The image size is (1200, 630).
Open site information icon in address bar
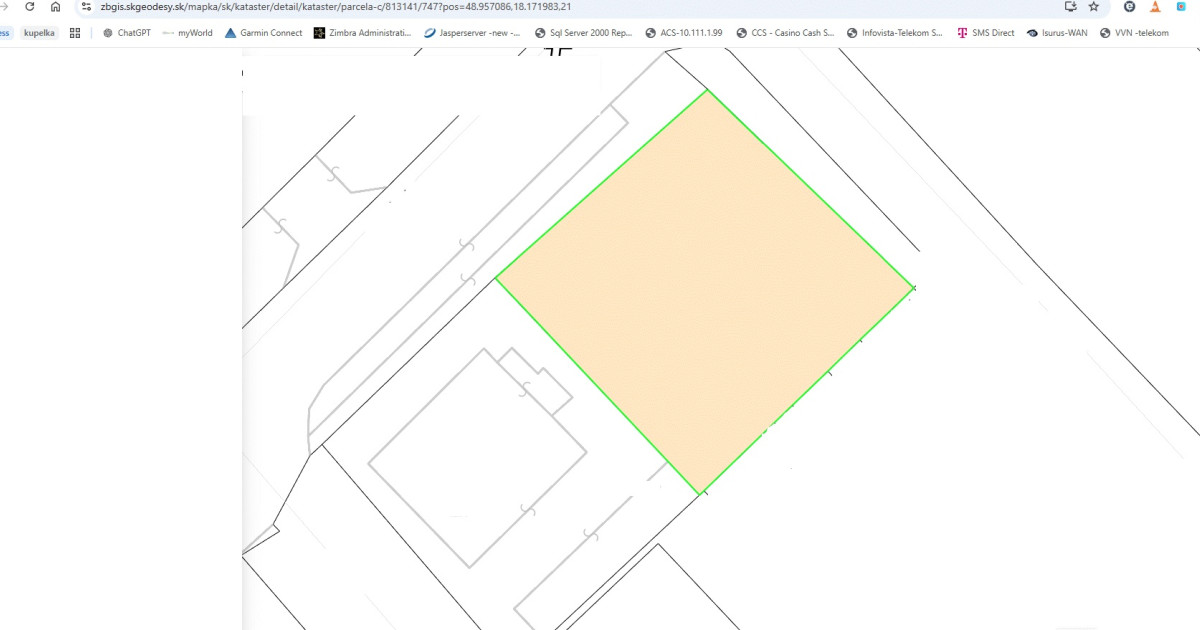(x=87, y=6)
